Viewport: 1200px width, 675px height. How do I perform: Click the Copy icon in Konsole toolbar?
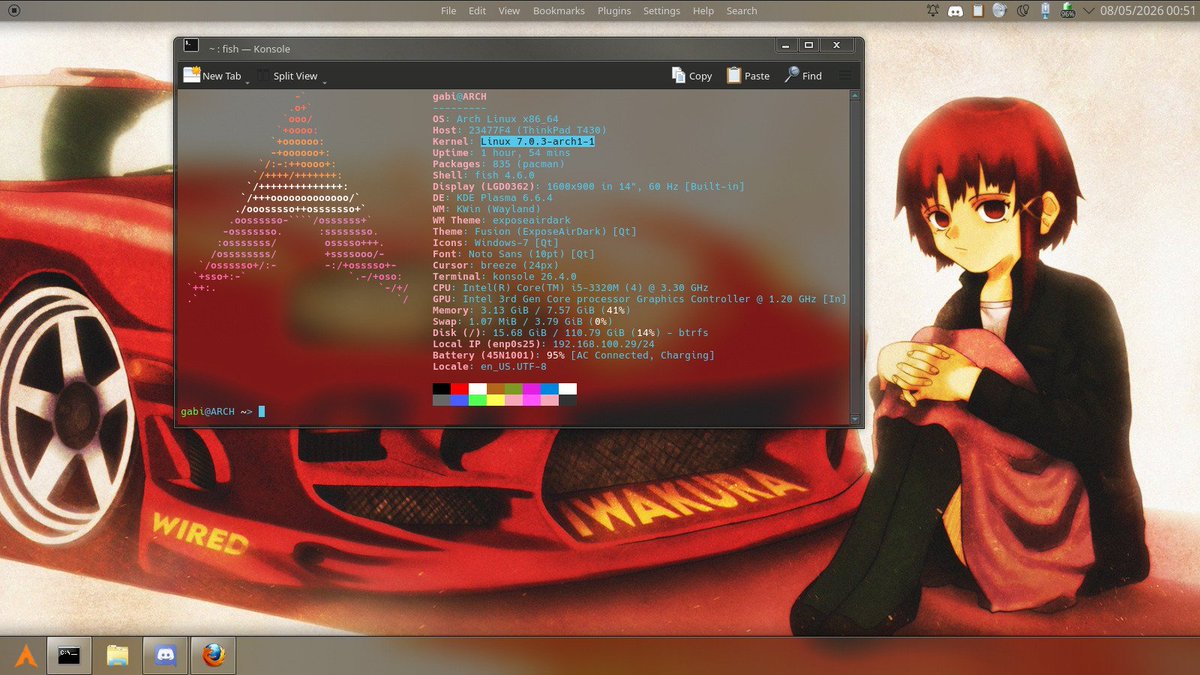(679, 75)
